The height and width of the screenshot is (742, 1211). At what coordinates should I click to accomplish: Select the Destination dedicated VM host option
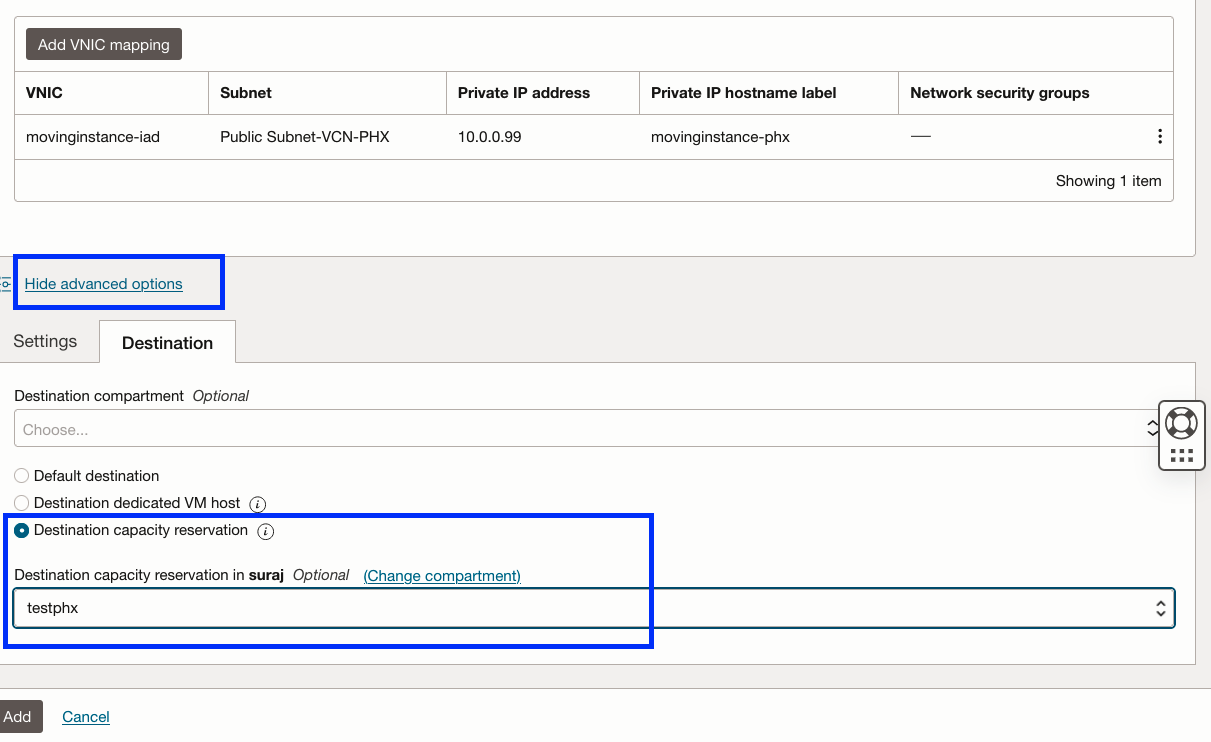point(22,503)
